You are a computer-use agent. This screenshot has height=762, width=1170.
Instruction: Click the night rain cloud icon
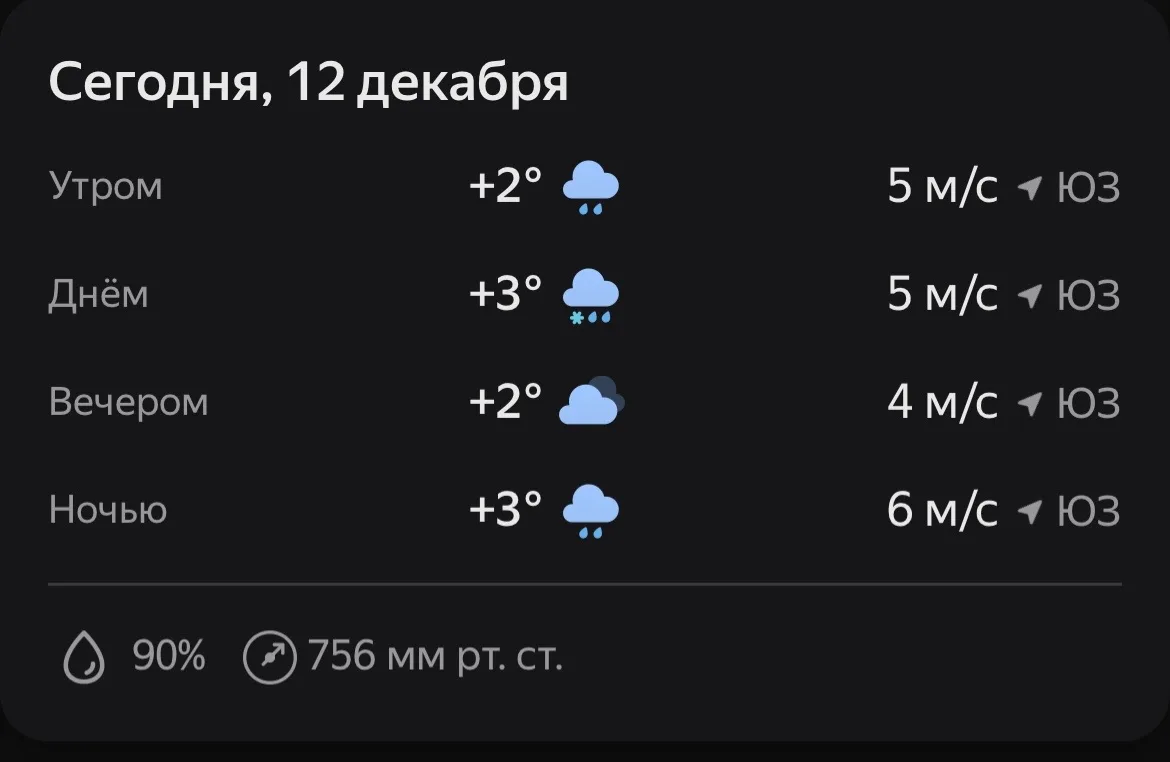click(591, 511)
